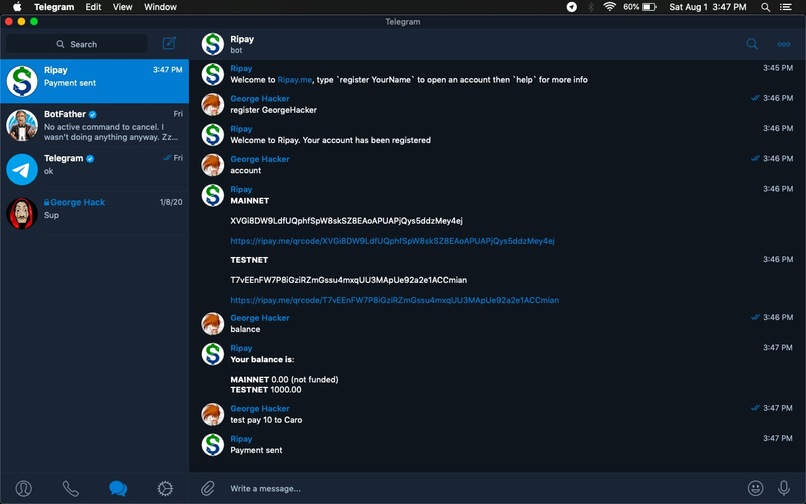The height and width of the screenshot is (504, 806).
Task: Click Ripay name in chat header
Action: click(242, 39)
